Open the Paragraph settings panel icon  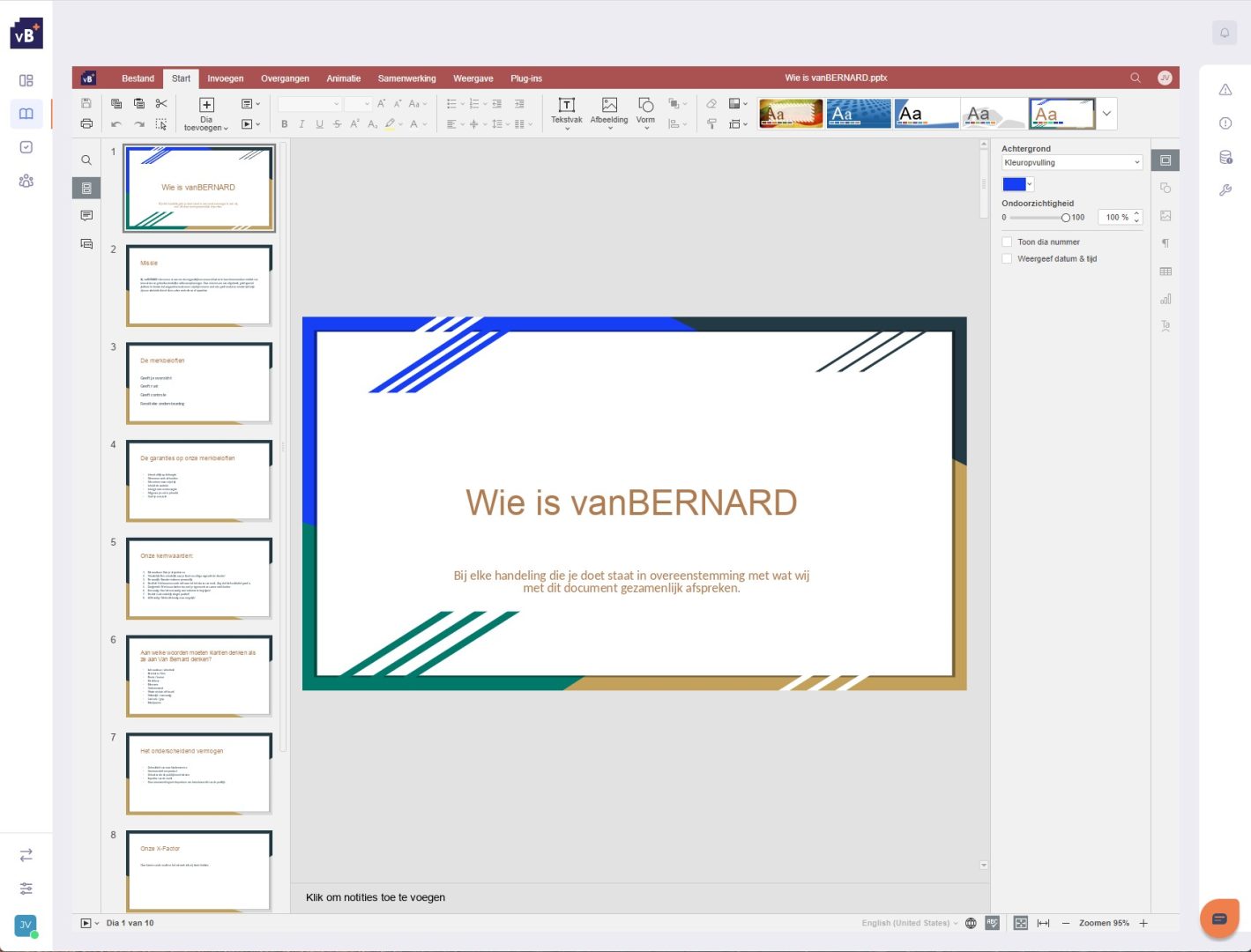click(1165, 243)
